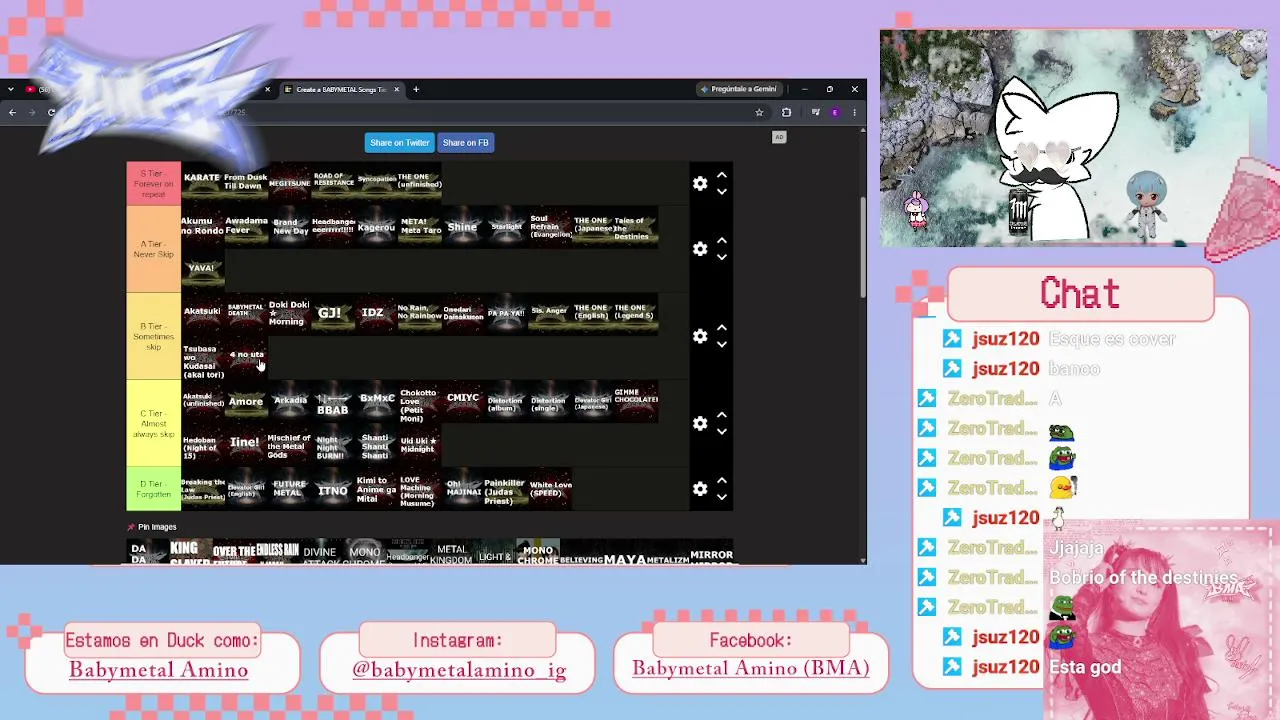Move C Tier row down with arrow
1280x720 pixels.
[x=722, y=431]
